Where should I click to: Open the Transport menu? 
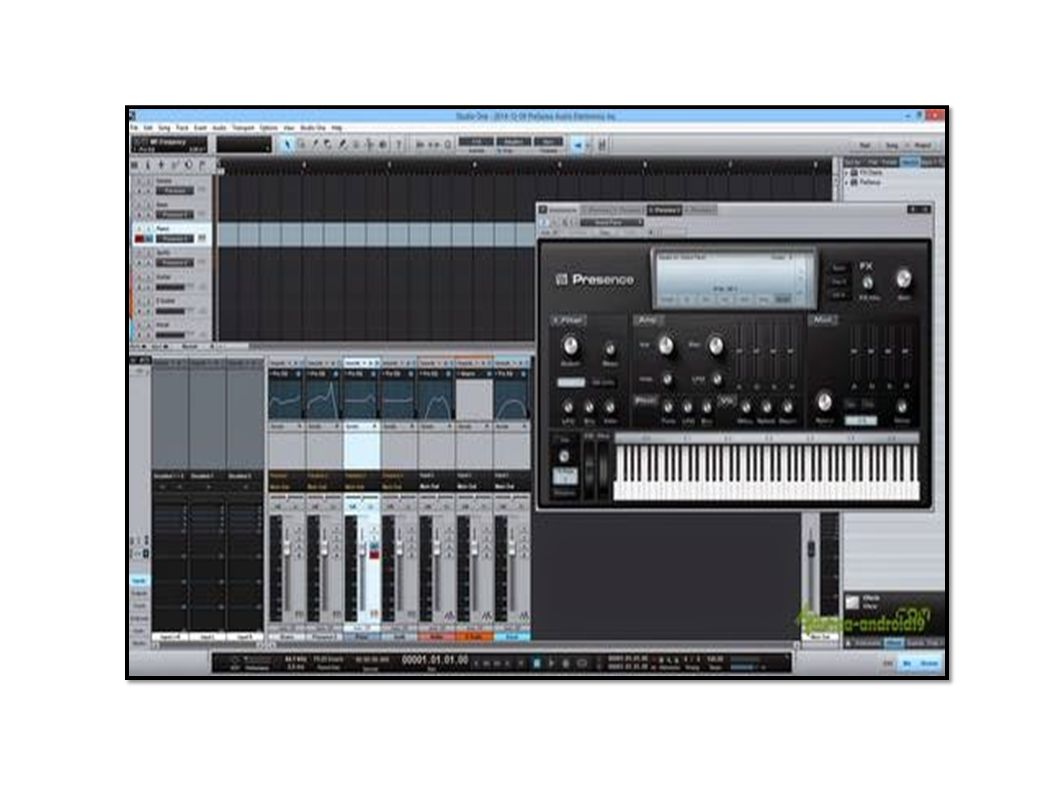[x=243, y=128]
